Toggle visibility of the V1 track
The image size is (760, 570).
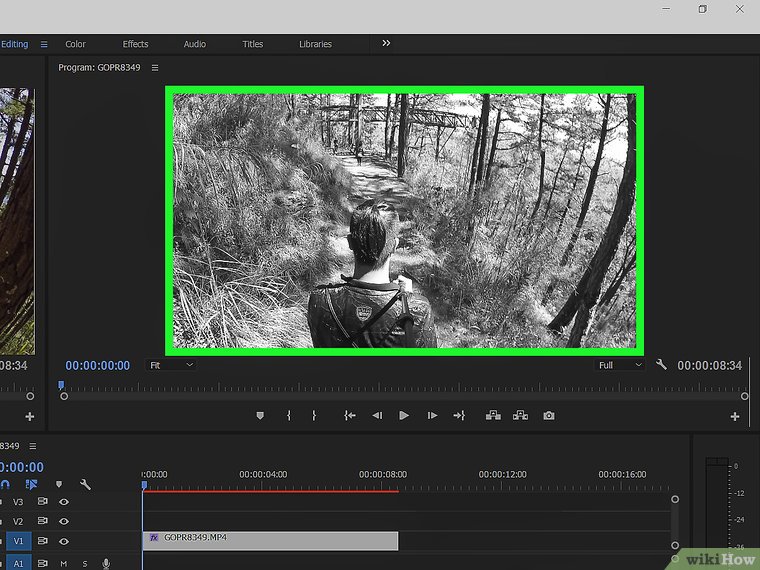(x=64, y=541)
